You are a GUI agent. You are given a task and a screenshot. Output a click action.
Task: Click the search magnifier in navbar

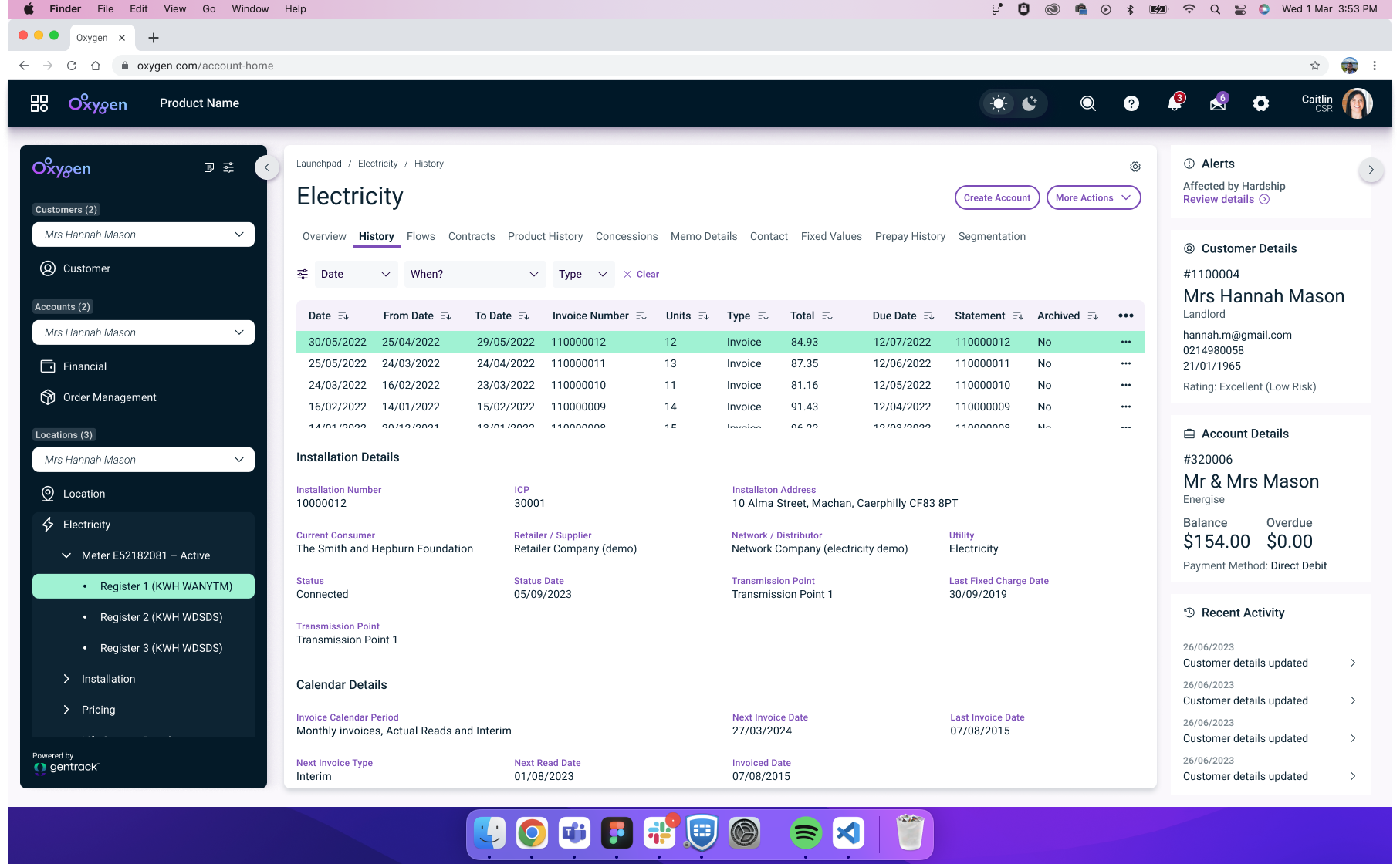(x=1087, y=103)
